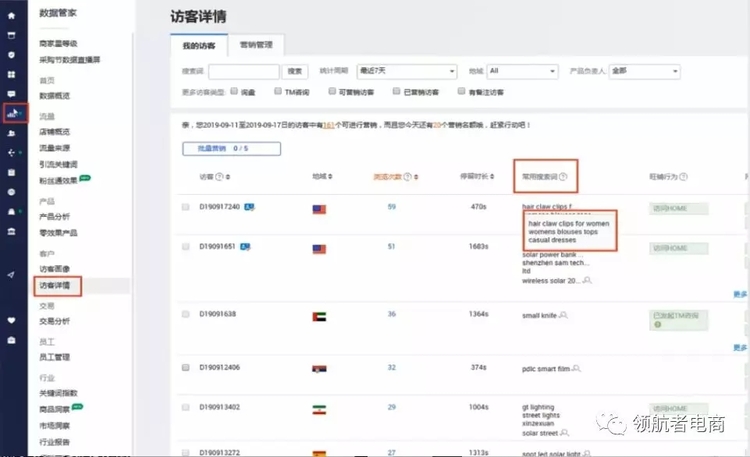Click the home icon in left rail

point(11,17)
